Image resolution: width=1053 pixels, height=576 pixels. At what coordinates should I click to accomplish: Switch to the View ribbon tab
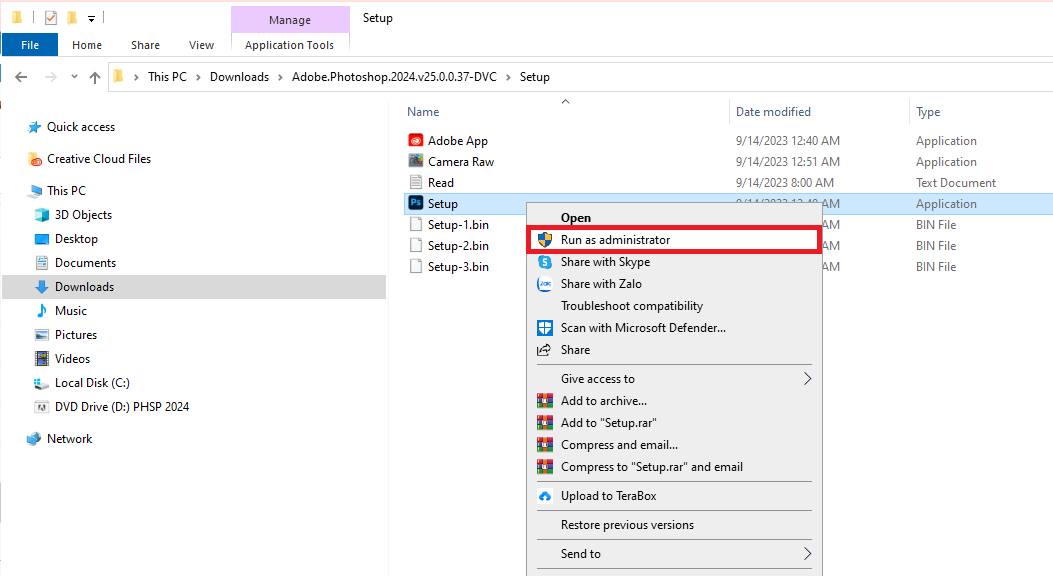201,44
